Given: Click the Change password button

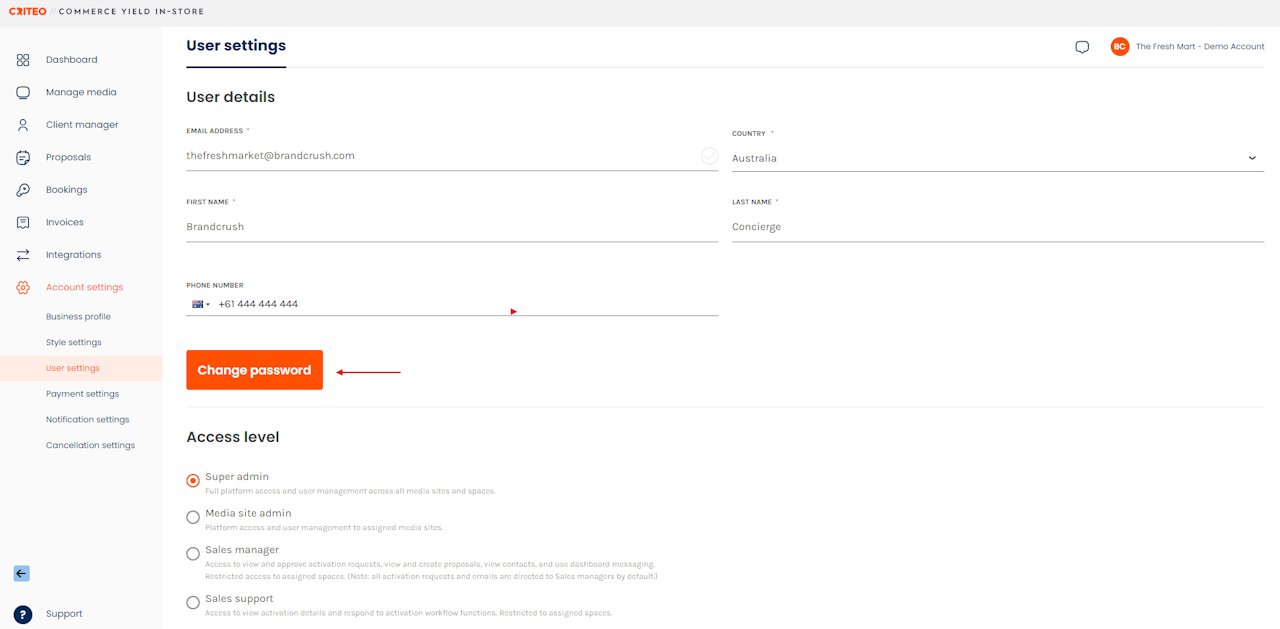Looking at the screenshot, I should pyautogui.click(x=254, y=370).
